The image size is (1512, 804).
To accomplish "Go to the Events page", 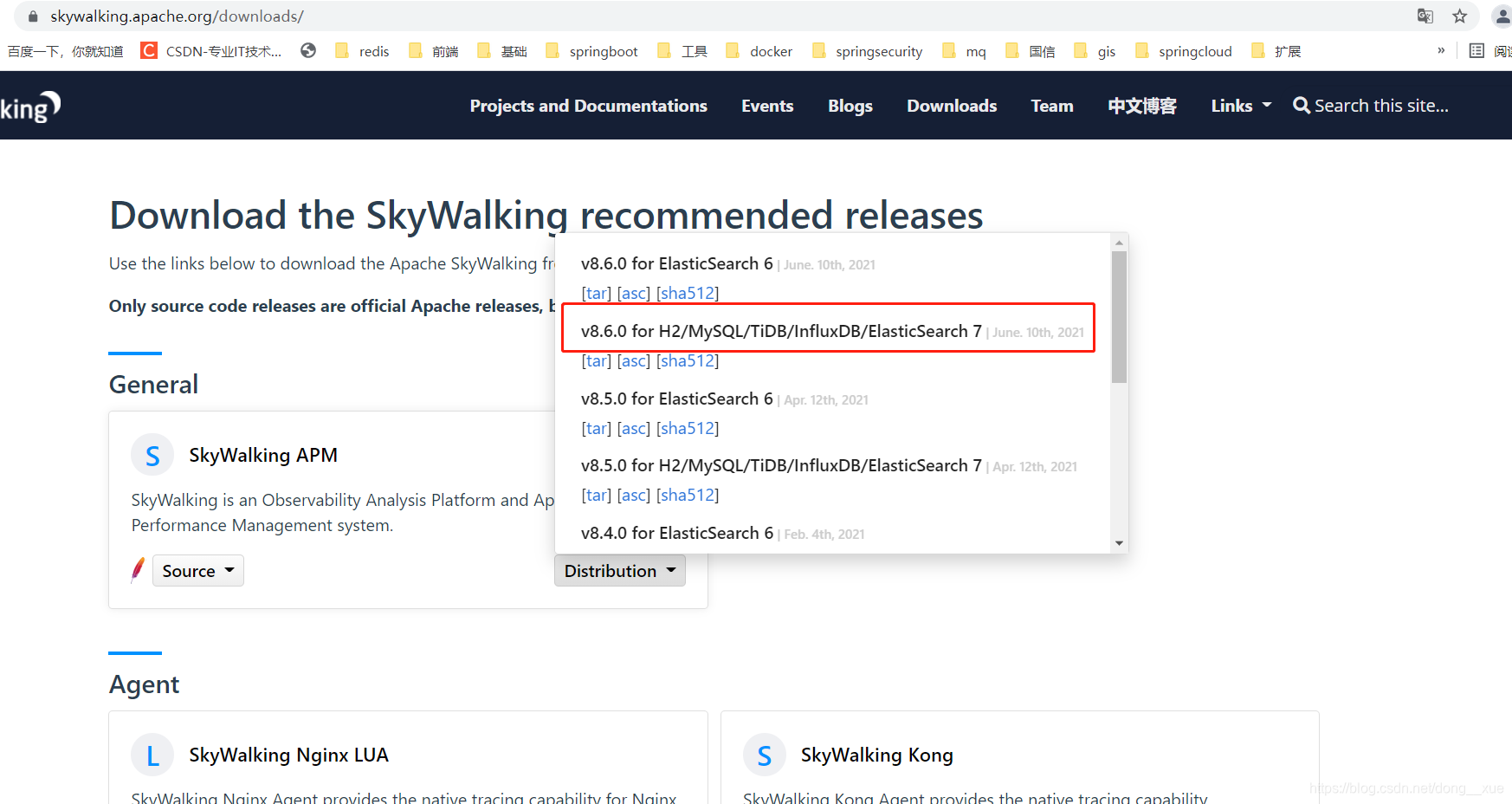I will (x=767, y=106).
